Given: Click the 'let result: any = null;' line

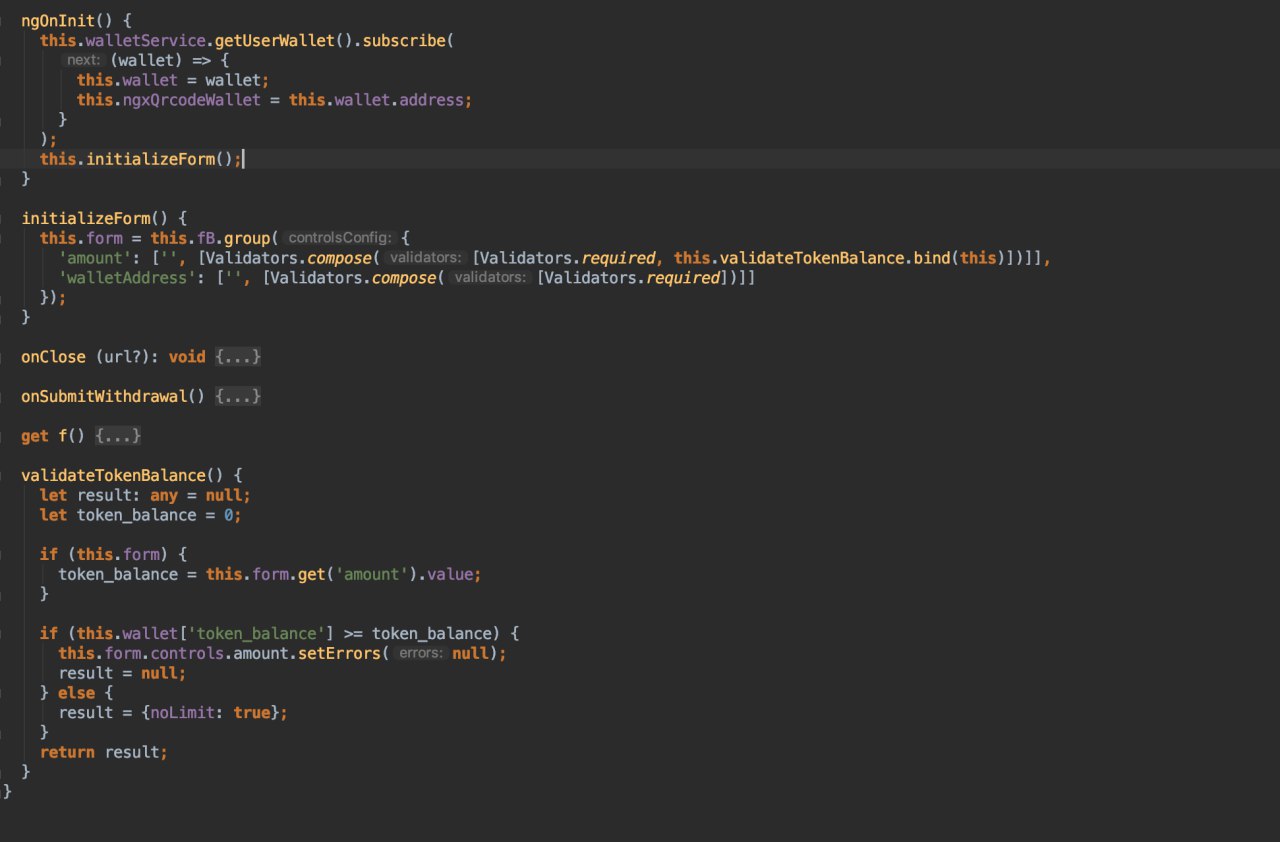Looking at the screenshot, I should tap(145, 495).
